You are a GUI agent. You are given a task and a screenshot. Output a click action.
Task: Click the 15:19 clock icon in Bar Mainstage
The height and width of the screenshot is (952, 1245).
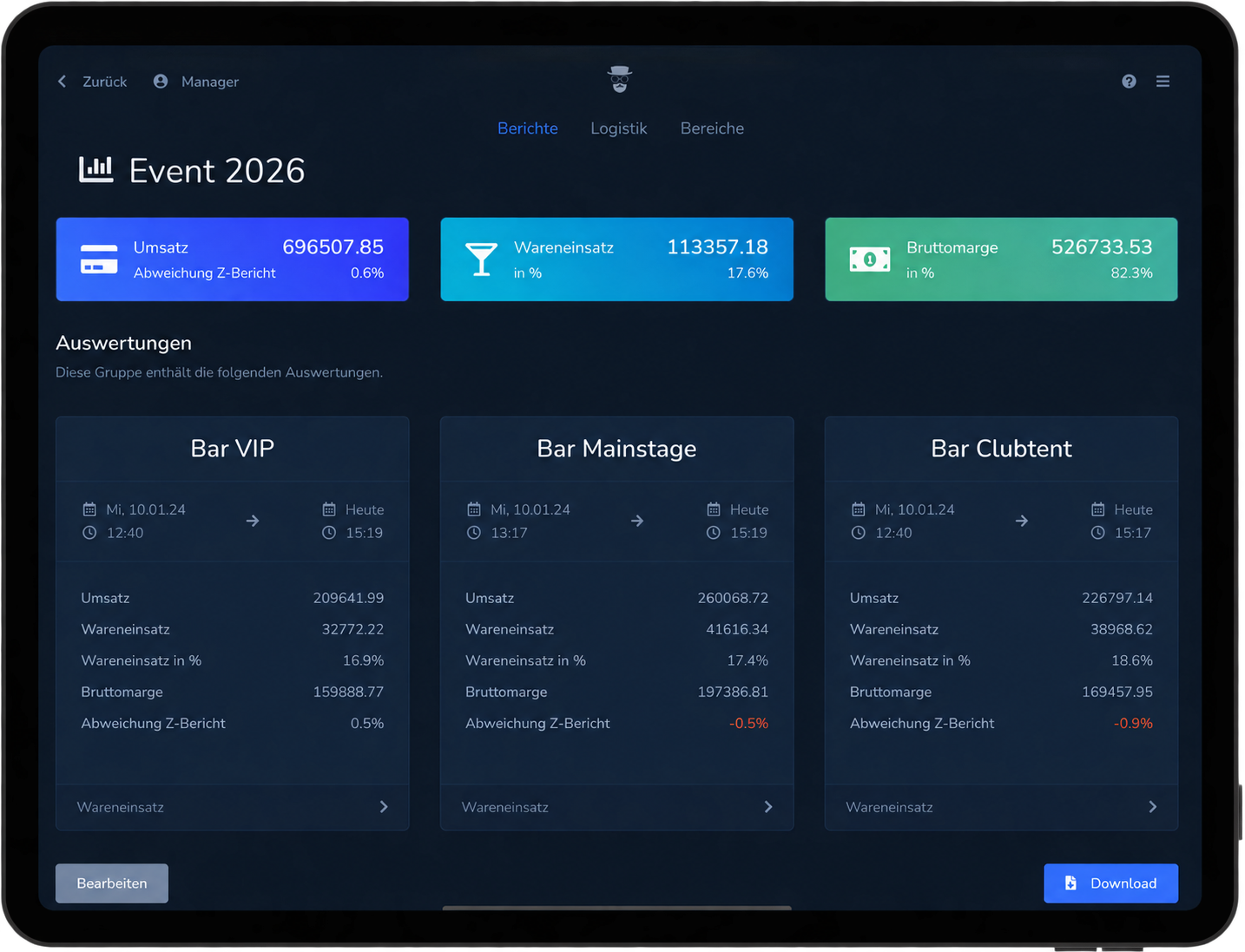pos(713,533)
